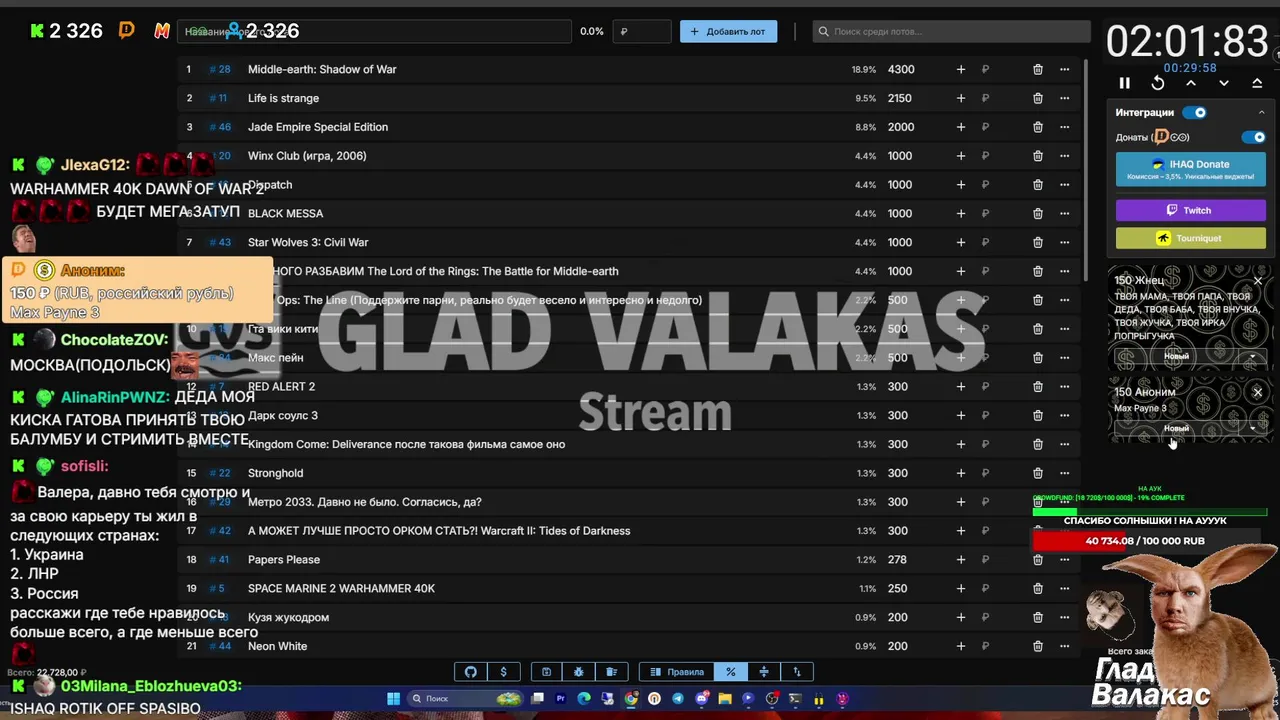
Task: Open more options for Jade Empire lot
Action: [1065, 127]
